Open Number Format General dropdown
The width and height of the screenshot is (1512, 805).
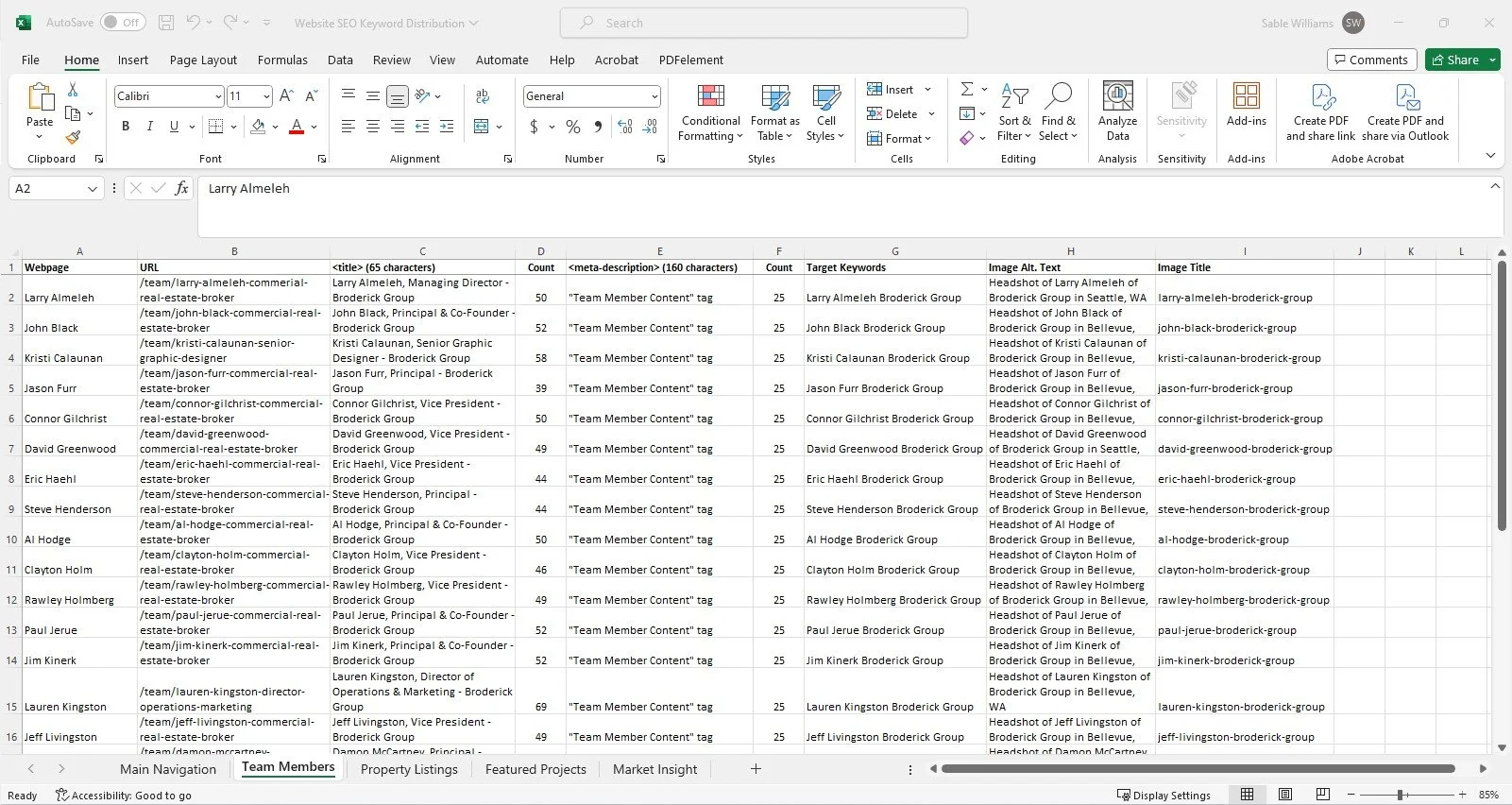click(x=654, y=96)
